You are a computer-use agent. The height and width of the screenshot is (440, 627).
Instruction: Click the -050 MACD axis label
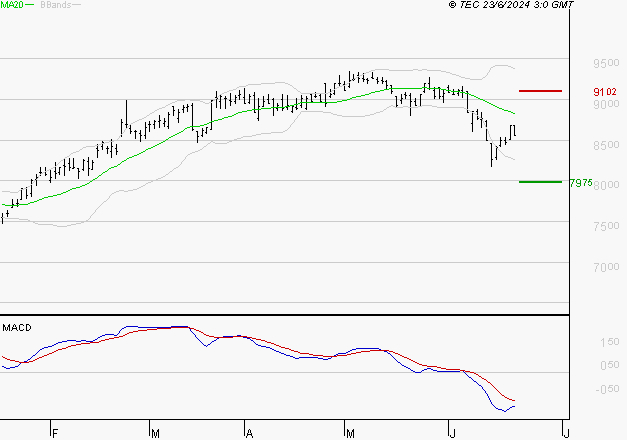607,389
